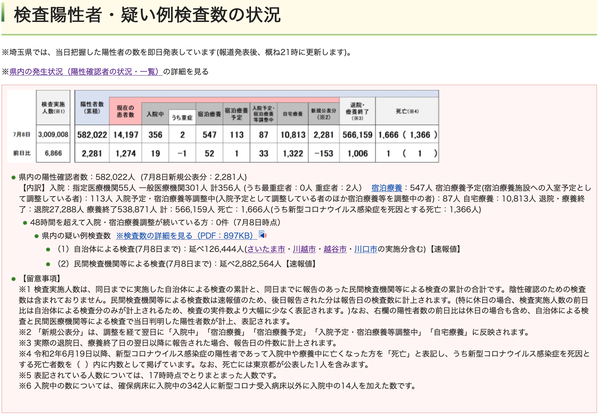Follow the 越谷市 link

click(335, 249)
